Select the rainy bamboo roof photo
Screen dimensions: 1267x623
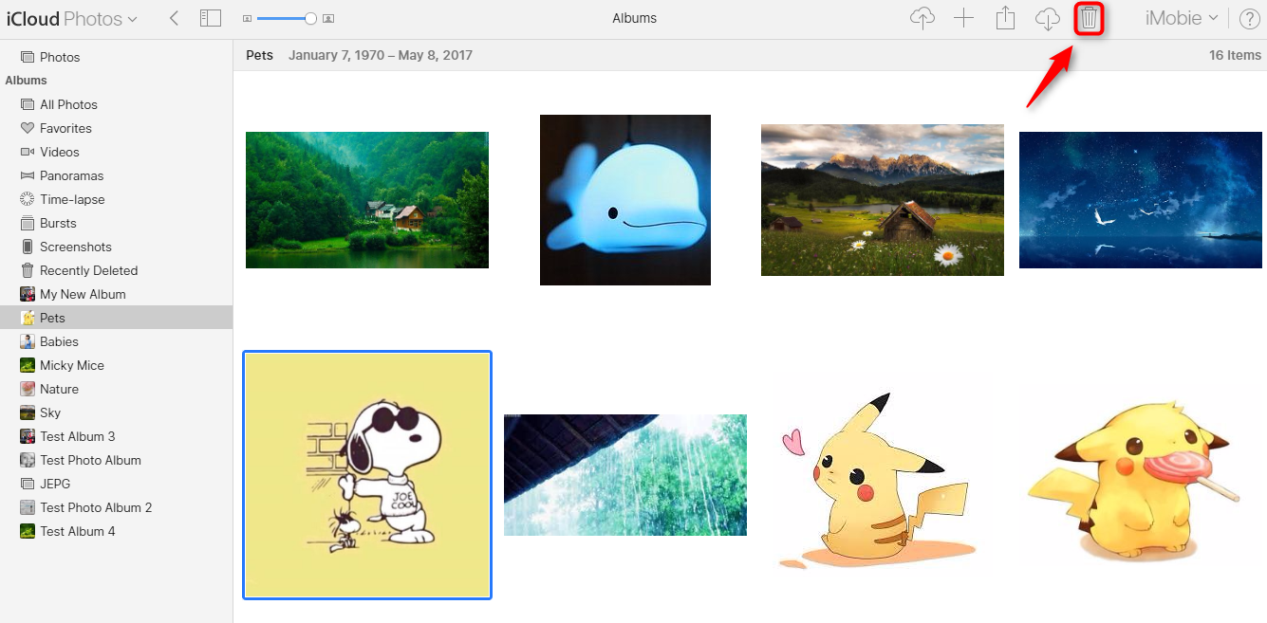click(625, 475)
